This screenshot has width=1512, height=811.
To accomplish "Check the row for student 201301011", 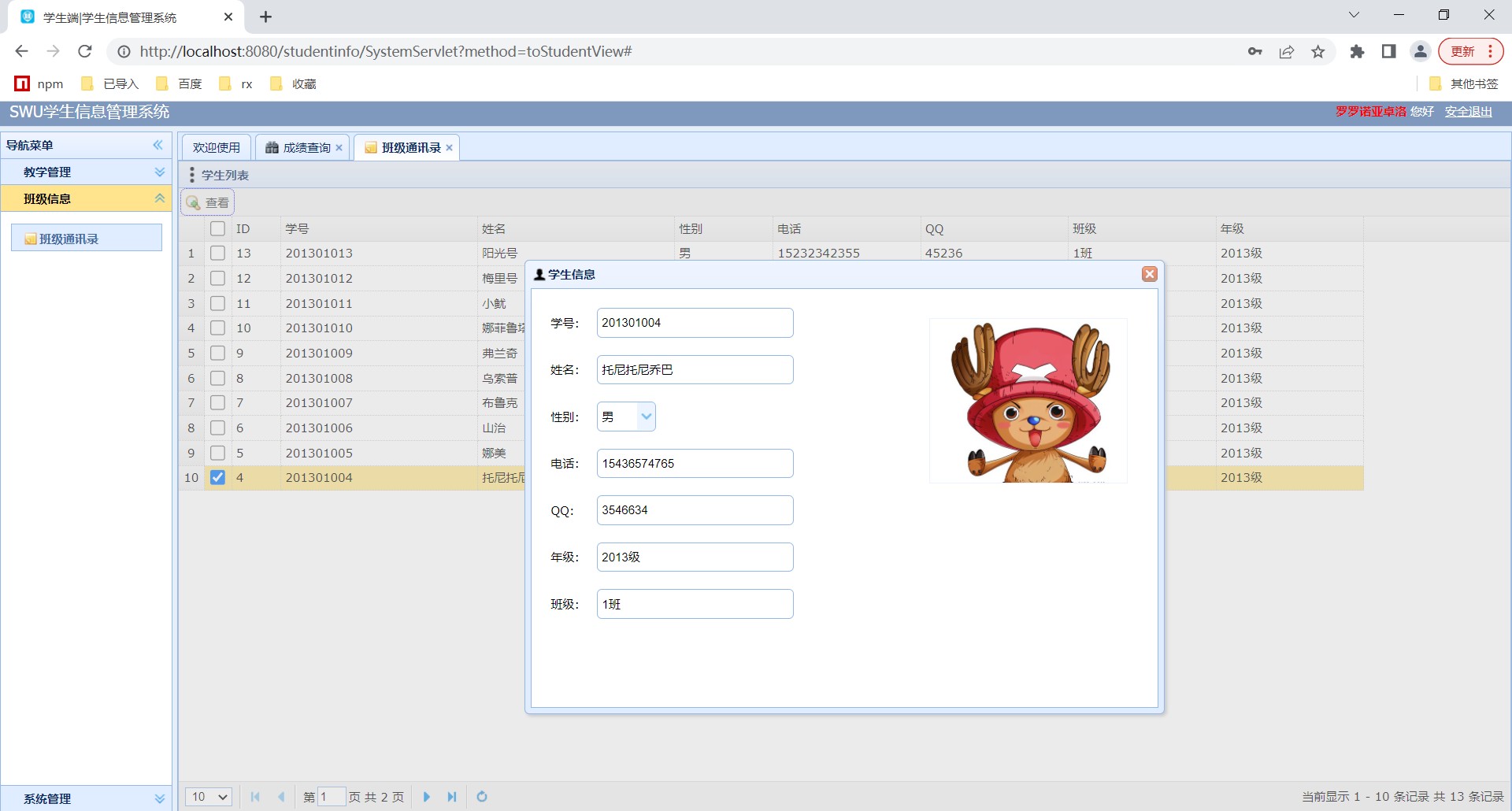I will coord(218,303).
